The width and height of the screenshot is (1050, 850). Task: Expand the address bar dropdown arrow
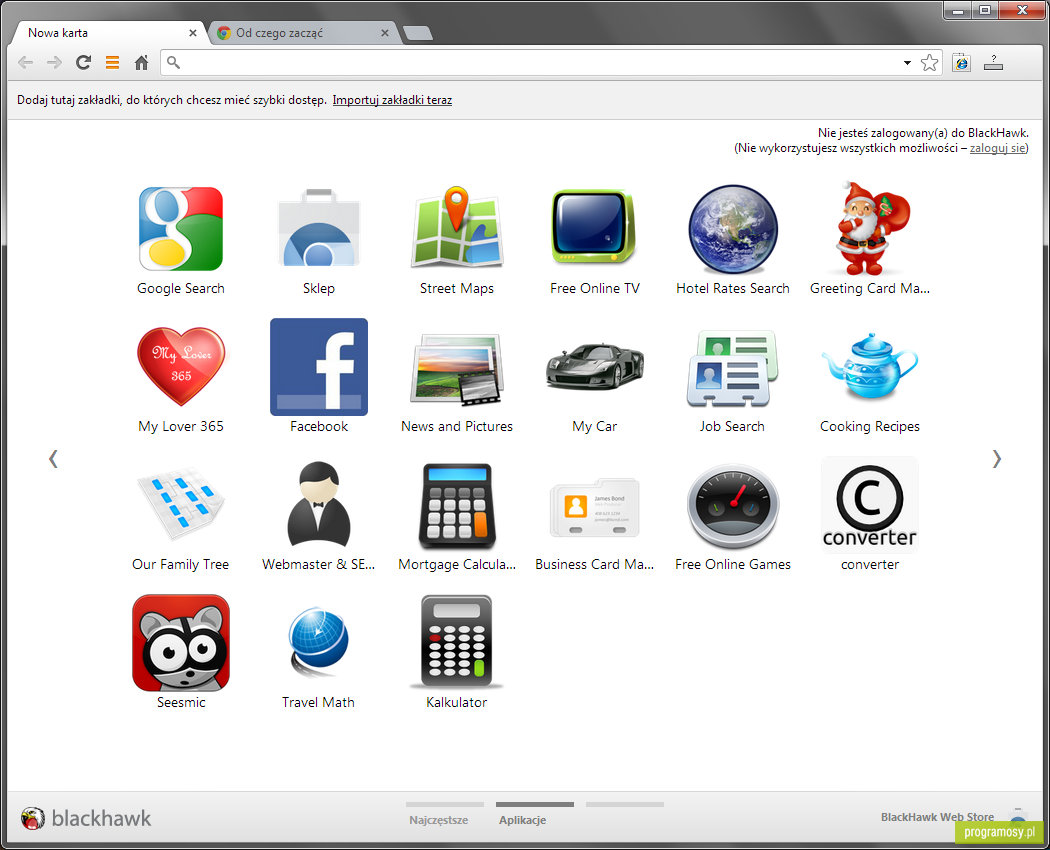[907, 63]
